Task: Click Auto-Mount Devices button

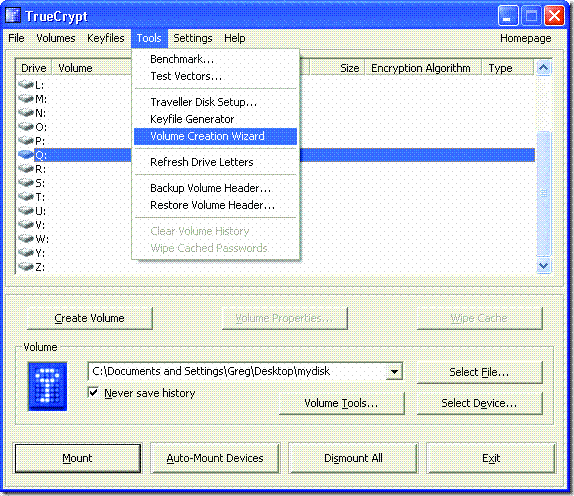Action: [215, 458]
